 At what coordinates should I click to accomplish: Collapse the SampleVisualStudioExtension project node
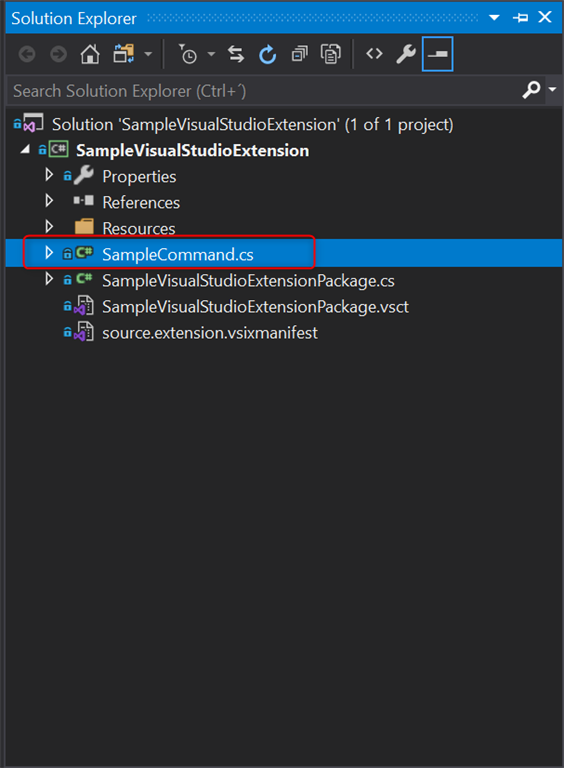25,149
